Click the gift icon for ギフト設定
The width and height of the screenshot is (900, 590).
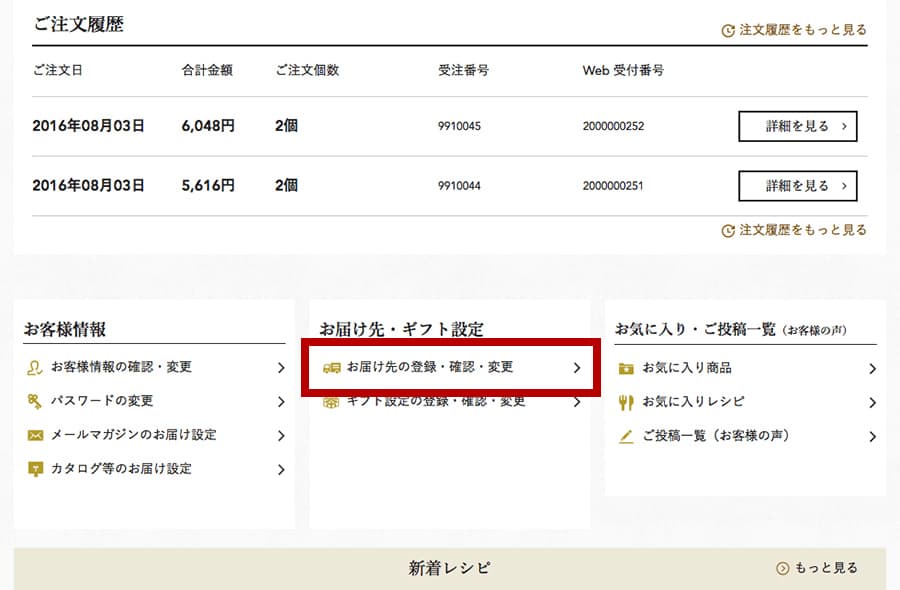(x=331, y=401)
